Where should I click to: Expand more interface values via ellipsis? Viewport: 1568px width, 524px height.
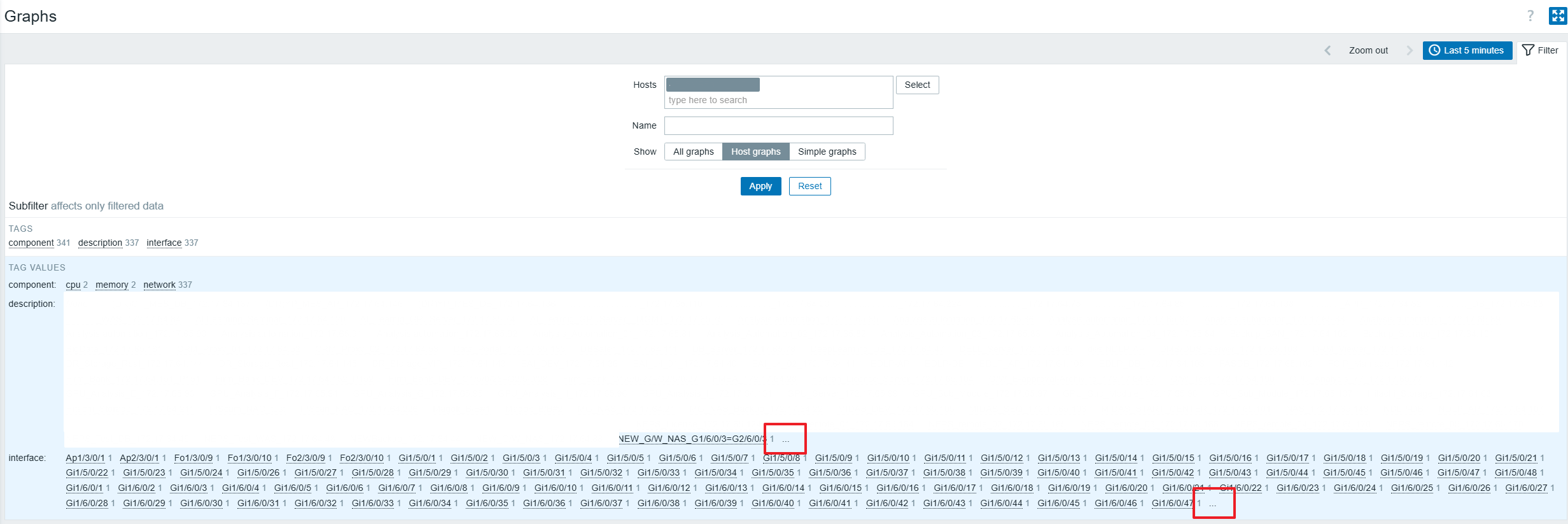pyautogui.click(x=1212, y=504)
